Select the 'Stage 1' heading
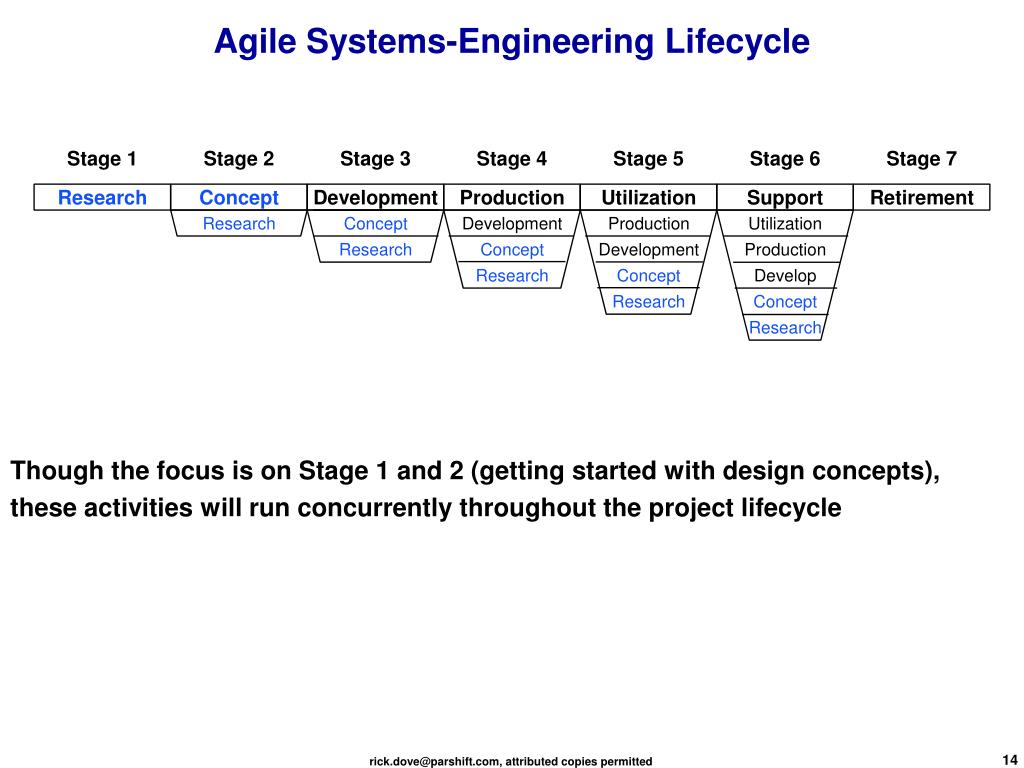This screenshot has width=1024, height=768. pos(102,159)
